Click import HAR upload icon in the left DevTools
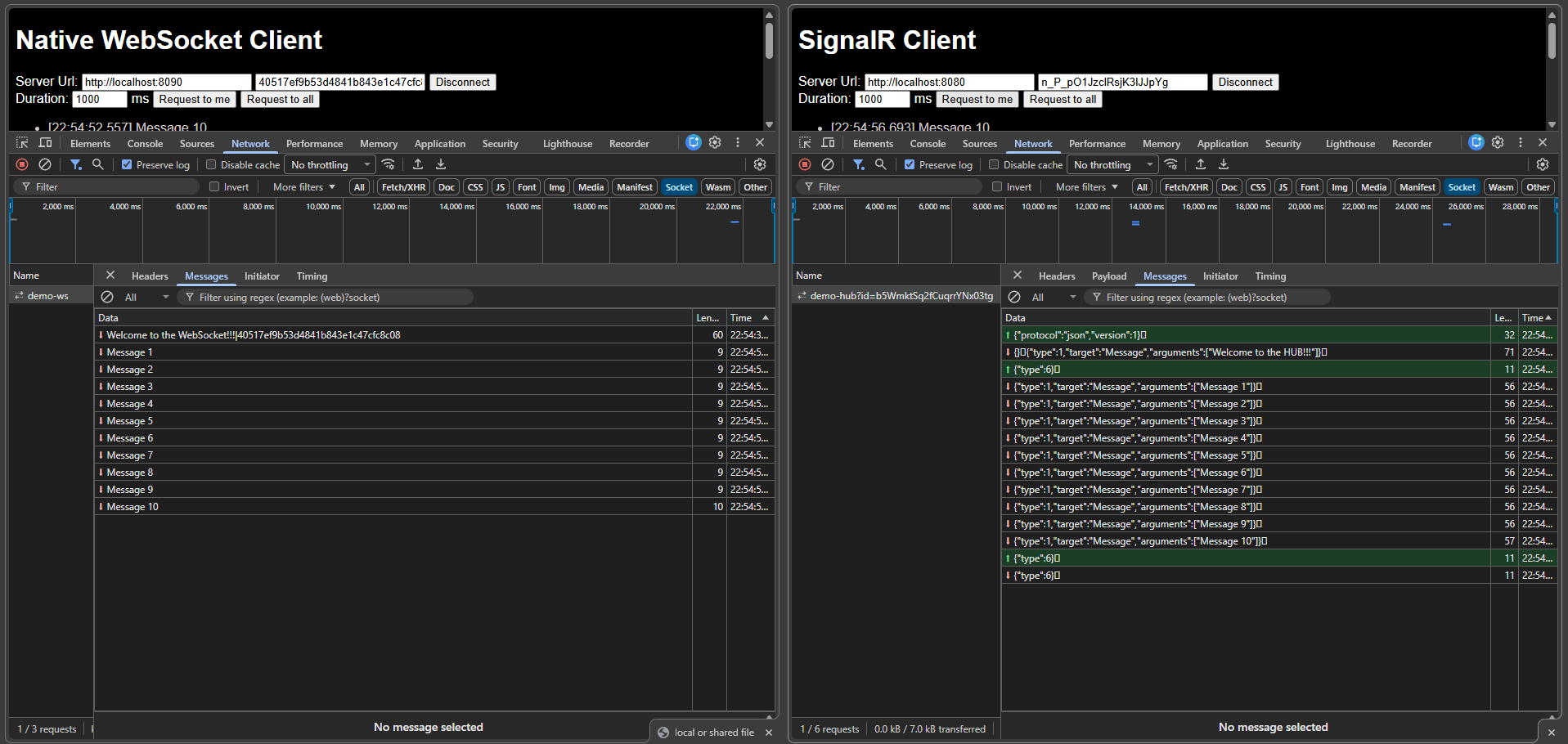The width and height of the screenshot is (1568, 744). tap(418, 164)
